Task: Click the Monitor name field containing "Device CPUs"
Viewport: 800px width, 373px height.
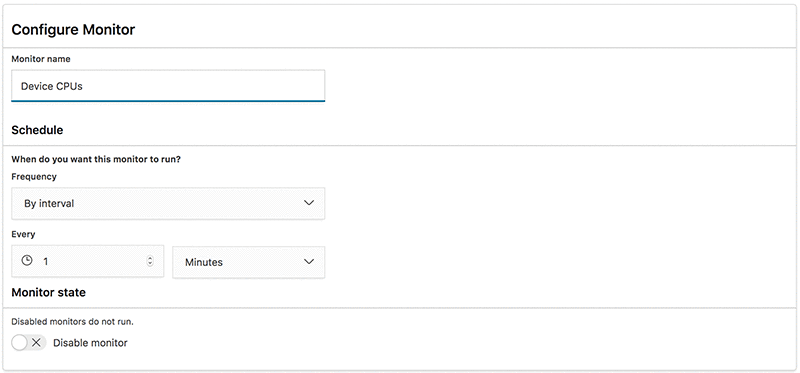Action: pyautogui.click(x=168, y=86)
